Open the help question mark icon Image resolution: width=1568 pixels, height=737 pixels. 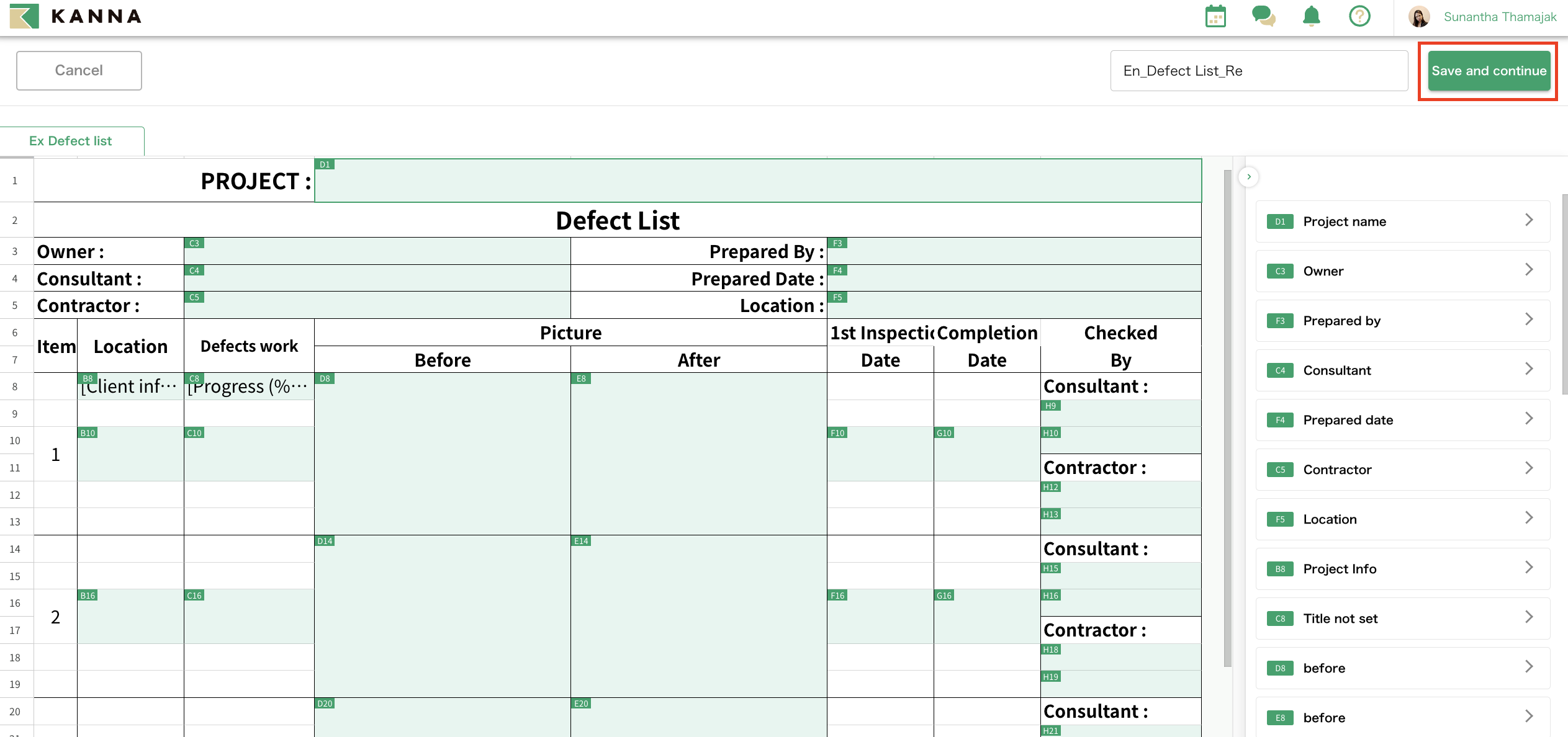coord(1359,17)
